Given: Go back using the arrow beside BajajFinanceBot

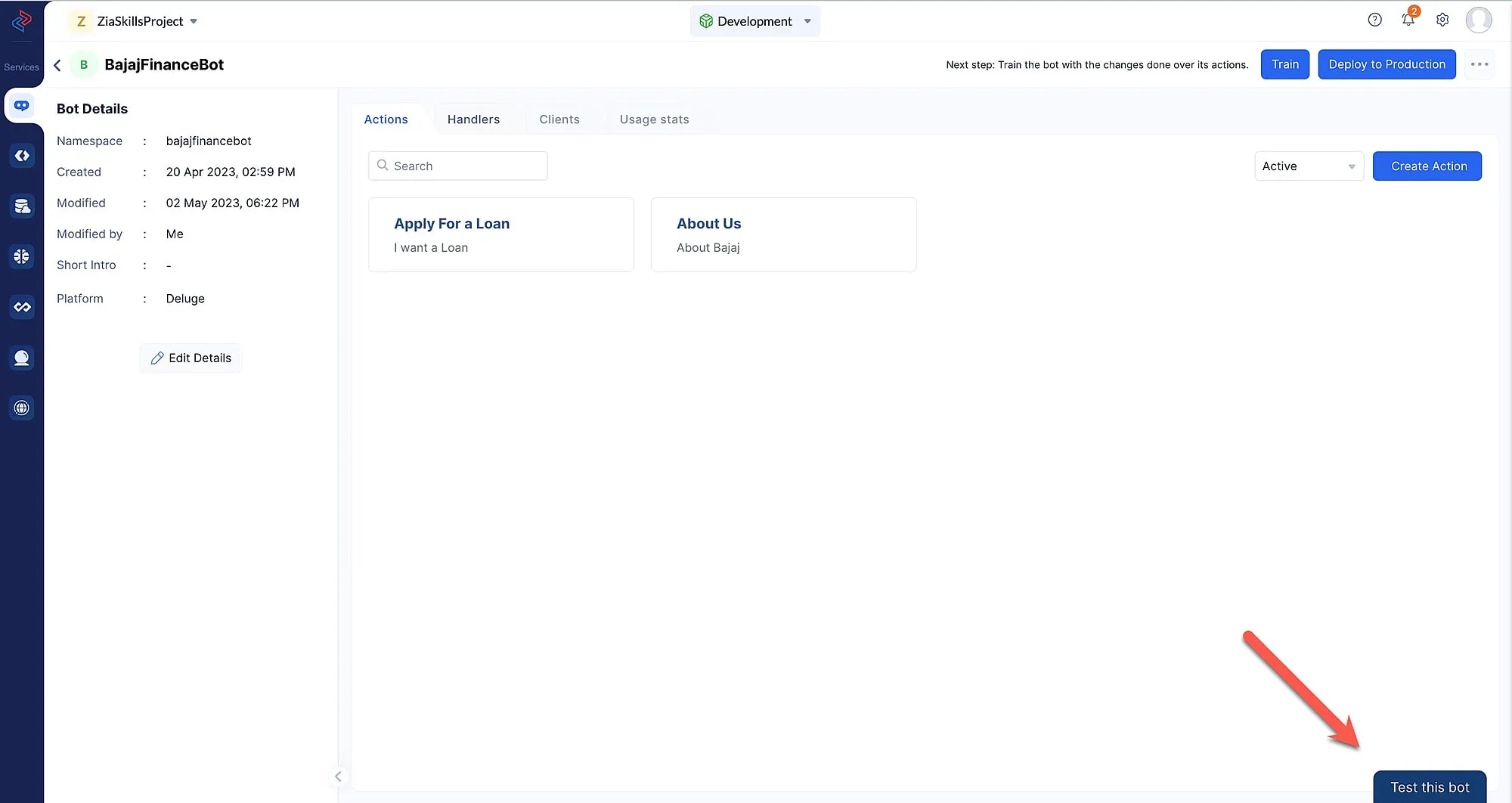Looking at the screenshot, I should click(x=57, y=65).
